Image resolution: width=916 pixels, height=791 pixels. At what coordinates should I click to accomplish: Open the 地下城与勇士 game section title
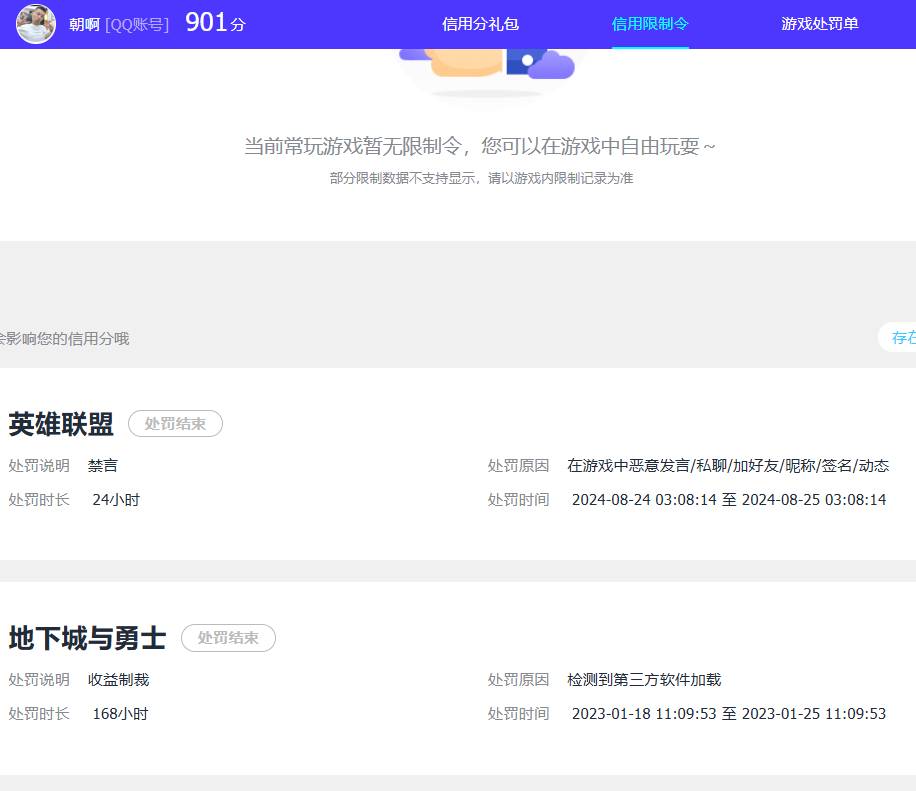coord(86,638)
